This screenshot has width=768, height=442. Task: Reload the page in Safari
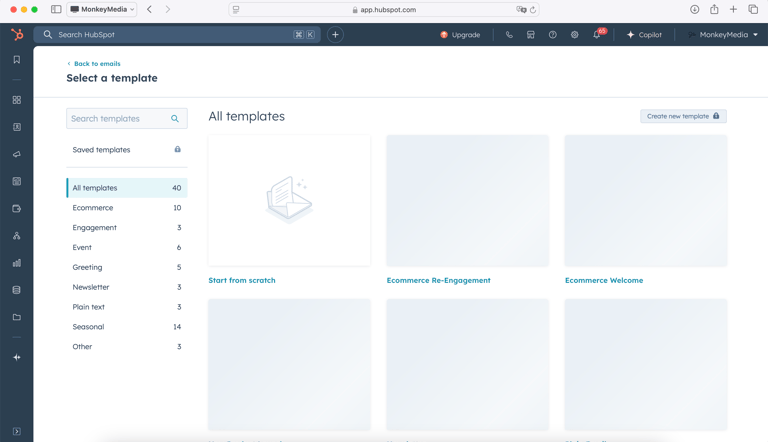[x=533, y=10]
